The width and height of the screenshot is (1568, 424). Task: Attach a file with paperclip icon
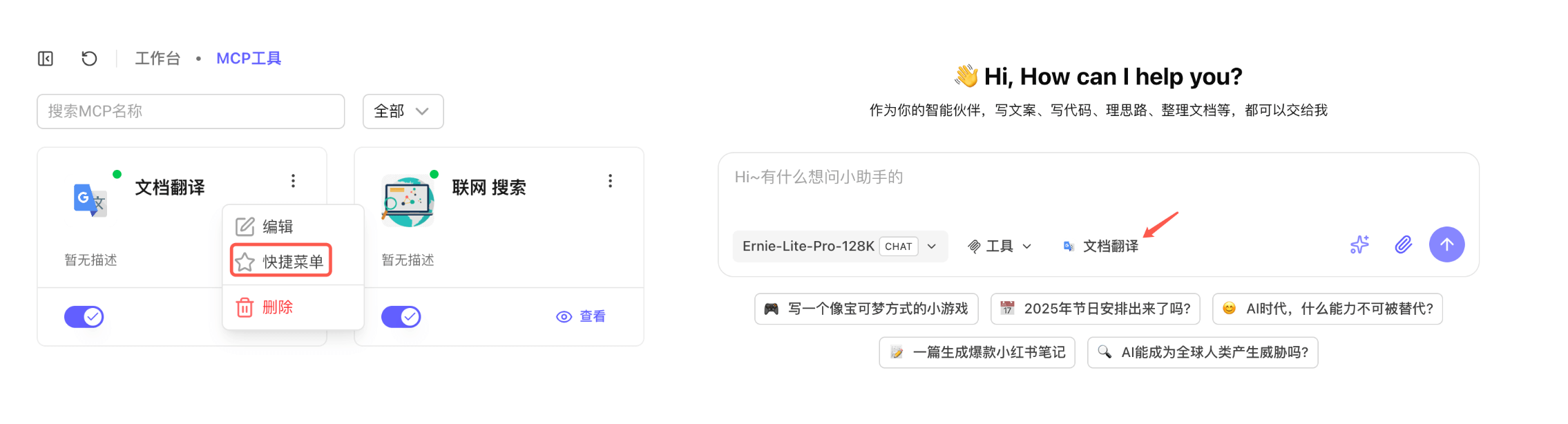[1403, 244]
